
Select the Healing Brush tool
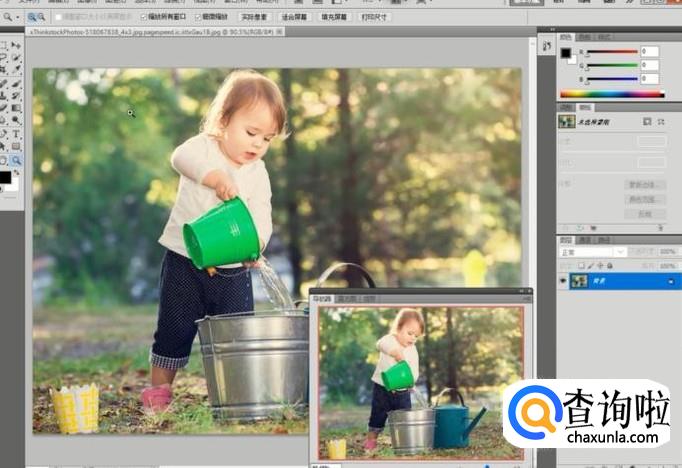pos(3,83)
